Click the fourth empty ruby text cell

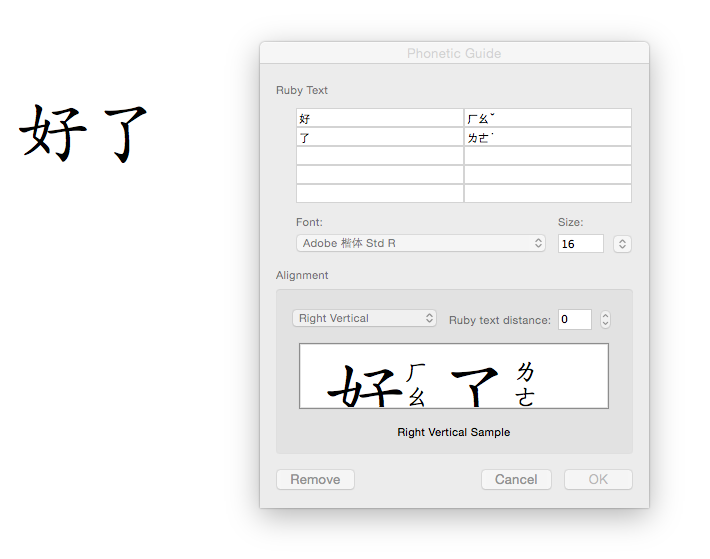548,174
